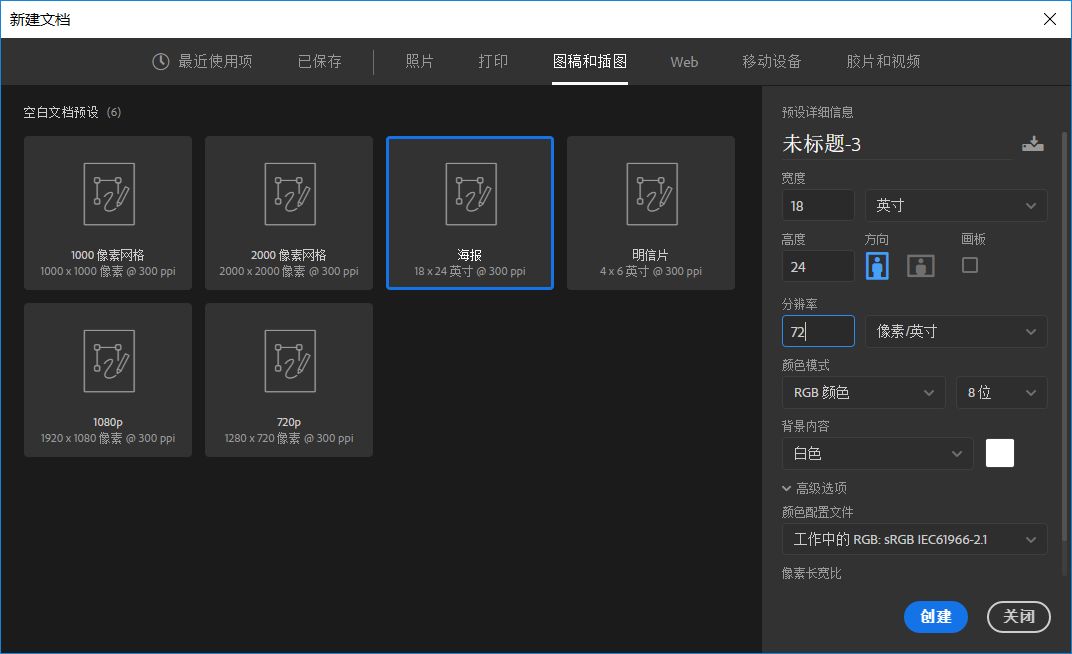The height and width of the screenshot is (654, 1072).
Task: Open the 移动设备 tab
Action: click(771, 62)
